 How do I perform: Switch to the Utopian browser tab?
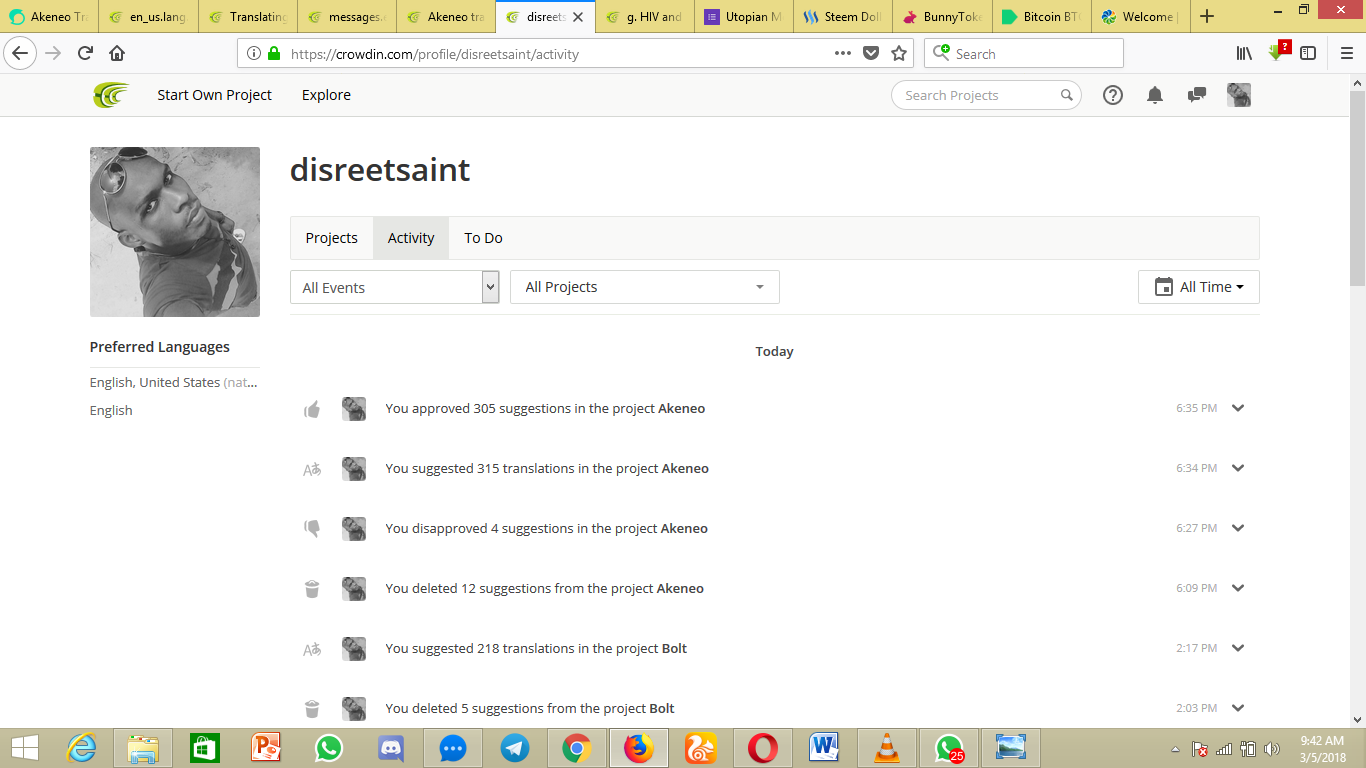pos(744,17)
